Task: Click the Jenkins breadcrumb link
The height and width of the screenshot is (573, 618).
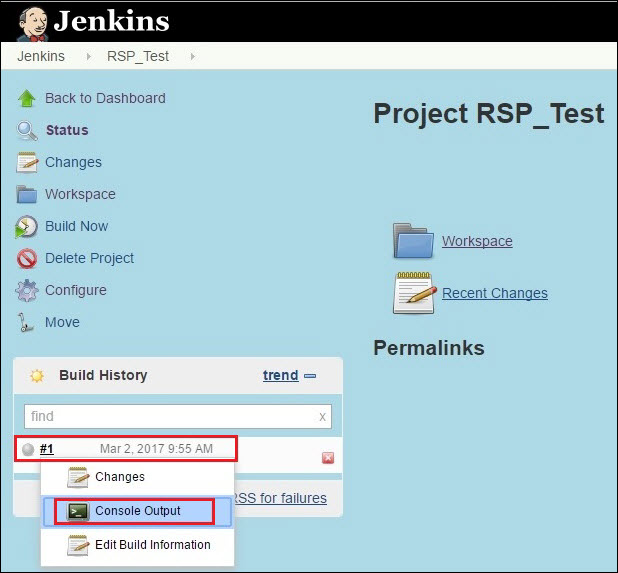Action: pyautogui.click(x=41, y=56)
